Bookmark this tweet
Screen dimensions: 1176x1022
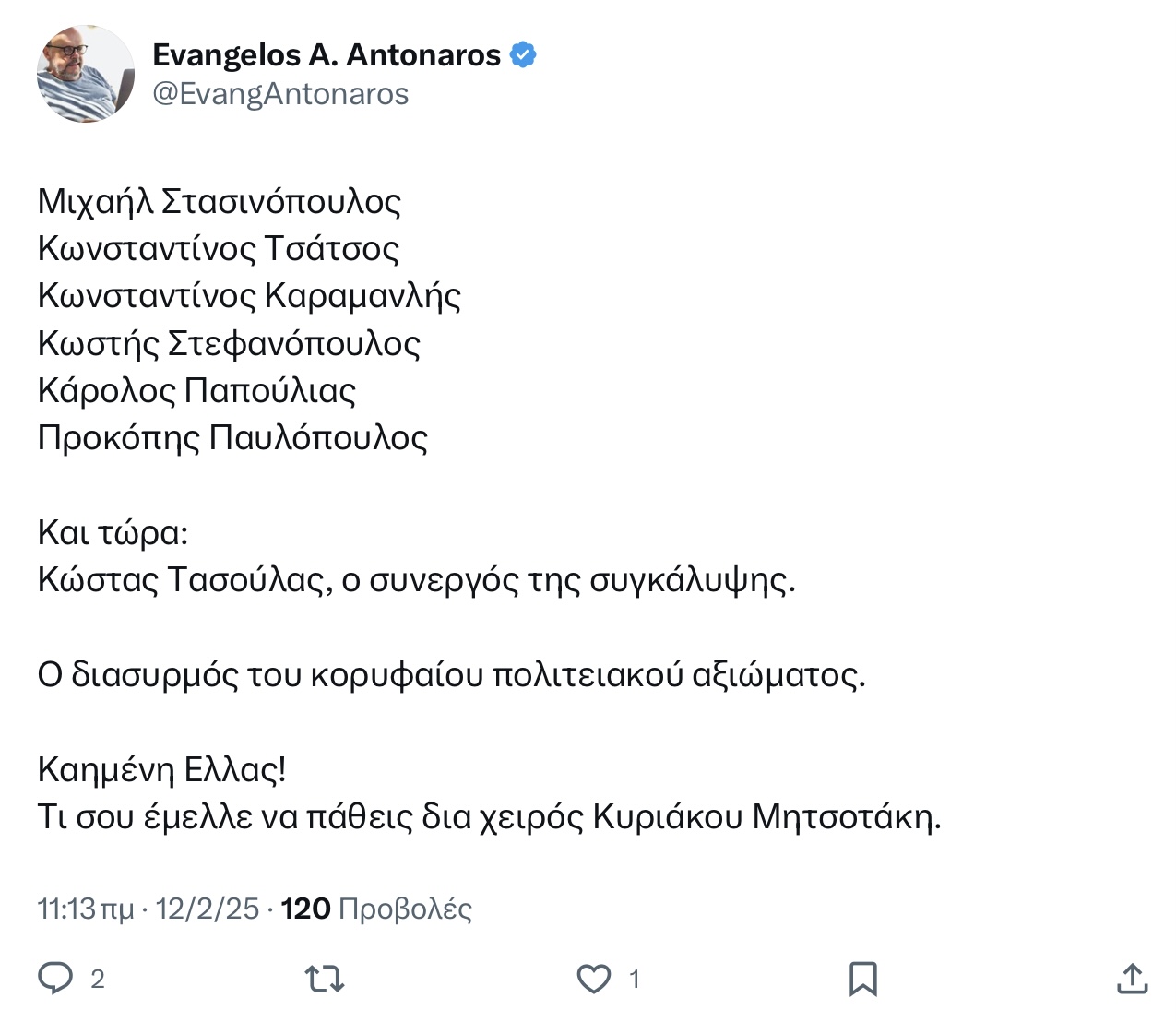pos(863,979)
